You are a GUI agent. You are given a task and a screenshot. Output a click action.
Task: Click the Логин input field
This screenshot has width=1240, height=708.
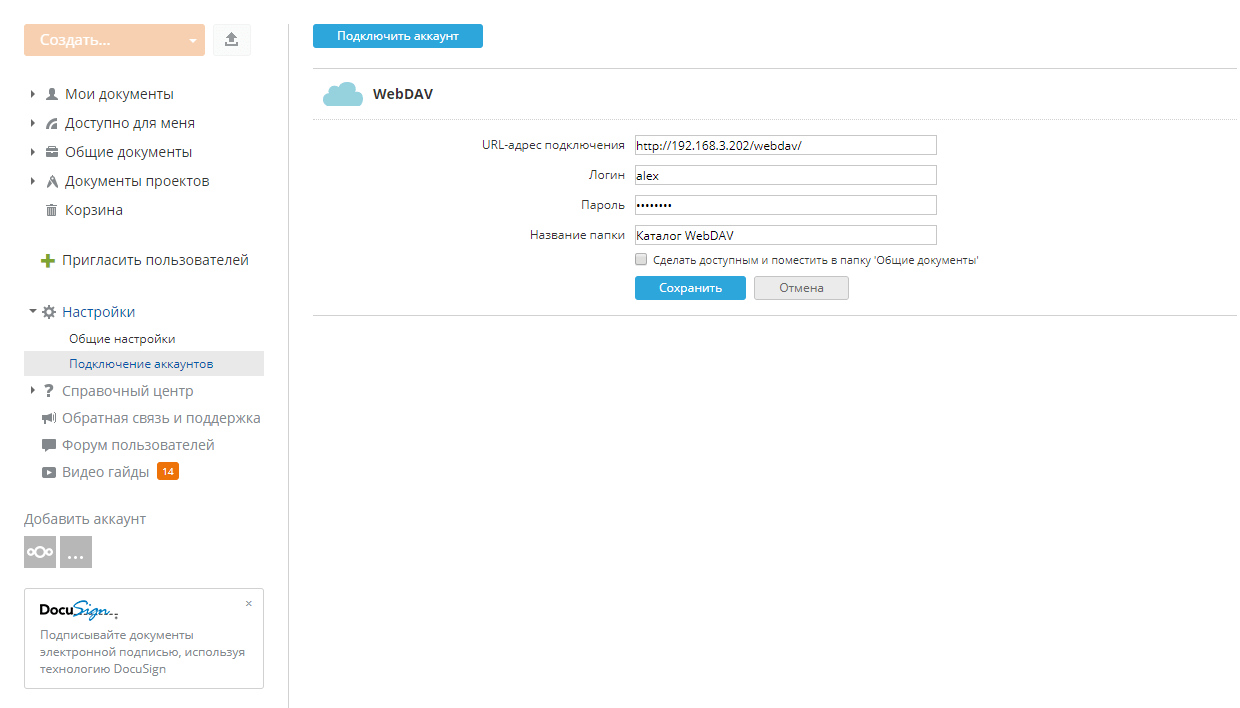pyautogui.click(x=785, y=175)
